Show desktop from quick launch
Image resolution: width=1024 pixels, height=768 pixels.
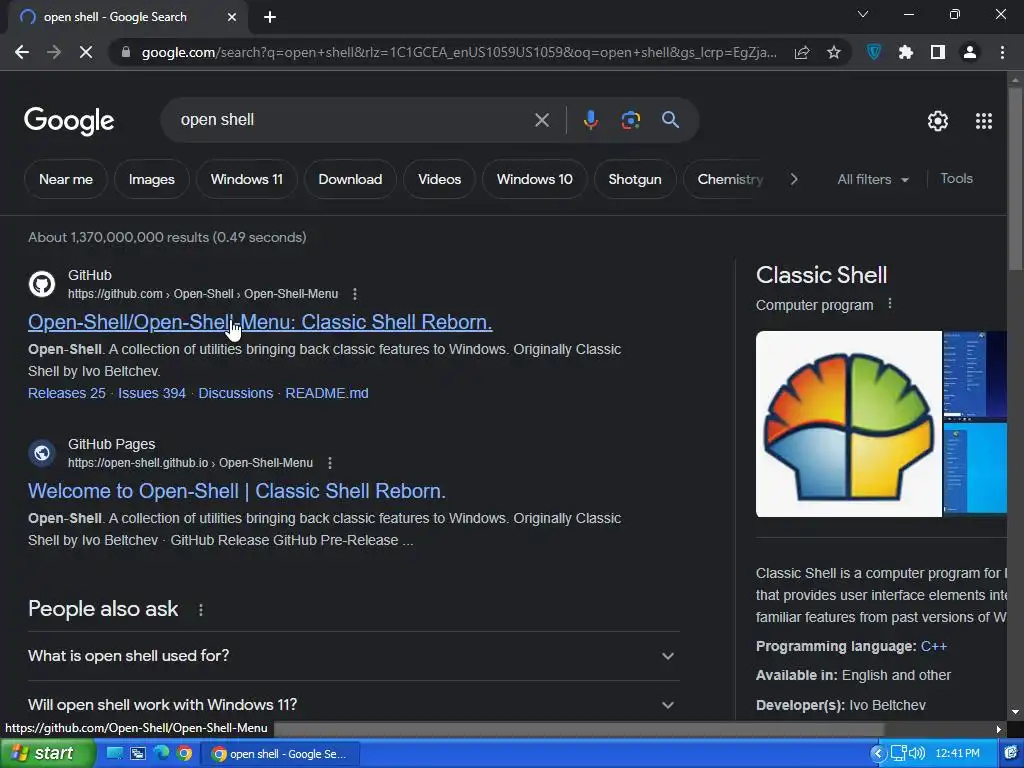tap(114, 753)
